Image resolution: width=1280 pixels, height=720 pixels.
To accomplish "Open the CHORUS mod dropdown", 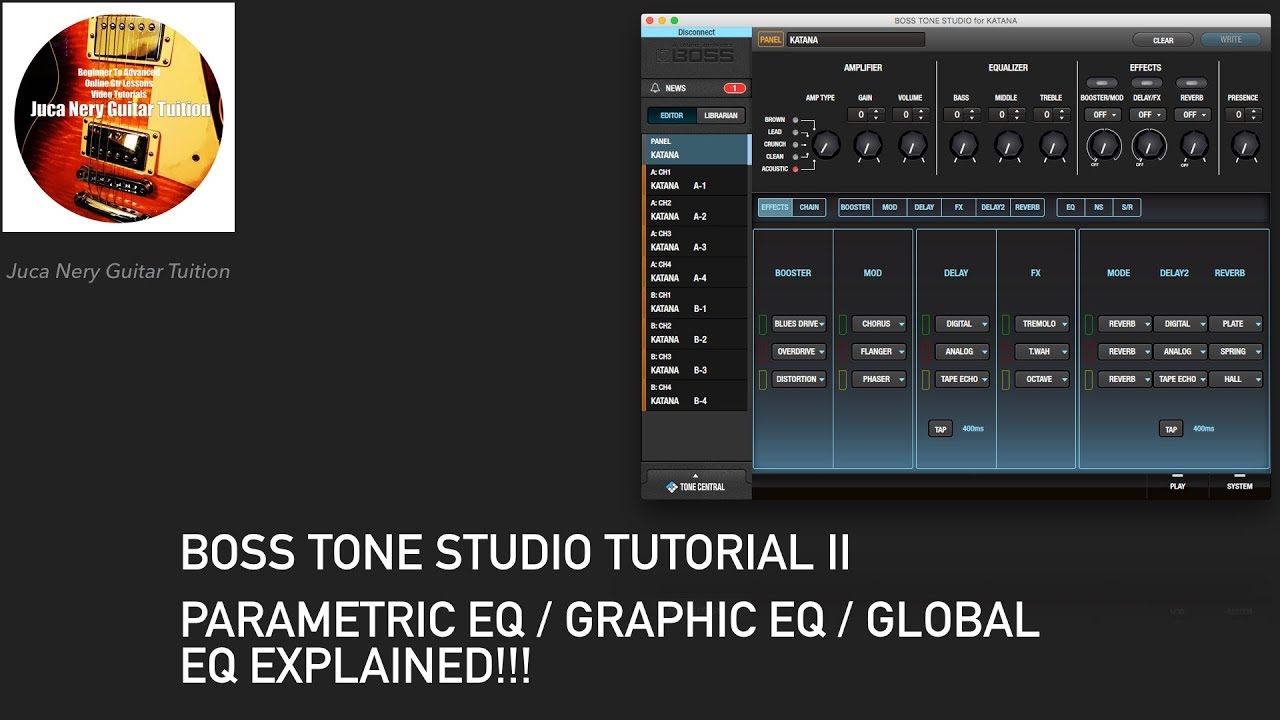I will [x=879, y=324].
